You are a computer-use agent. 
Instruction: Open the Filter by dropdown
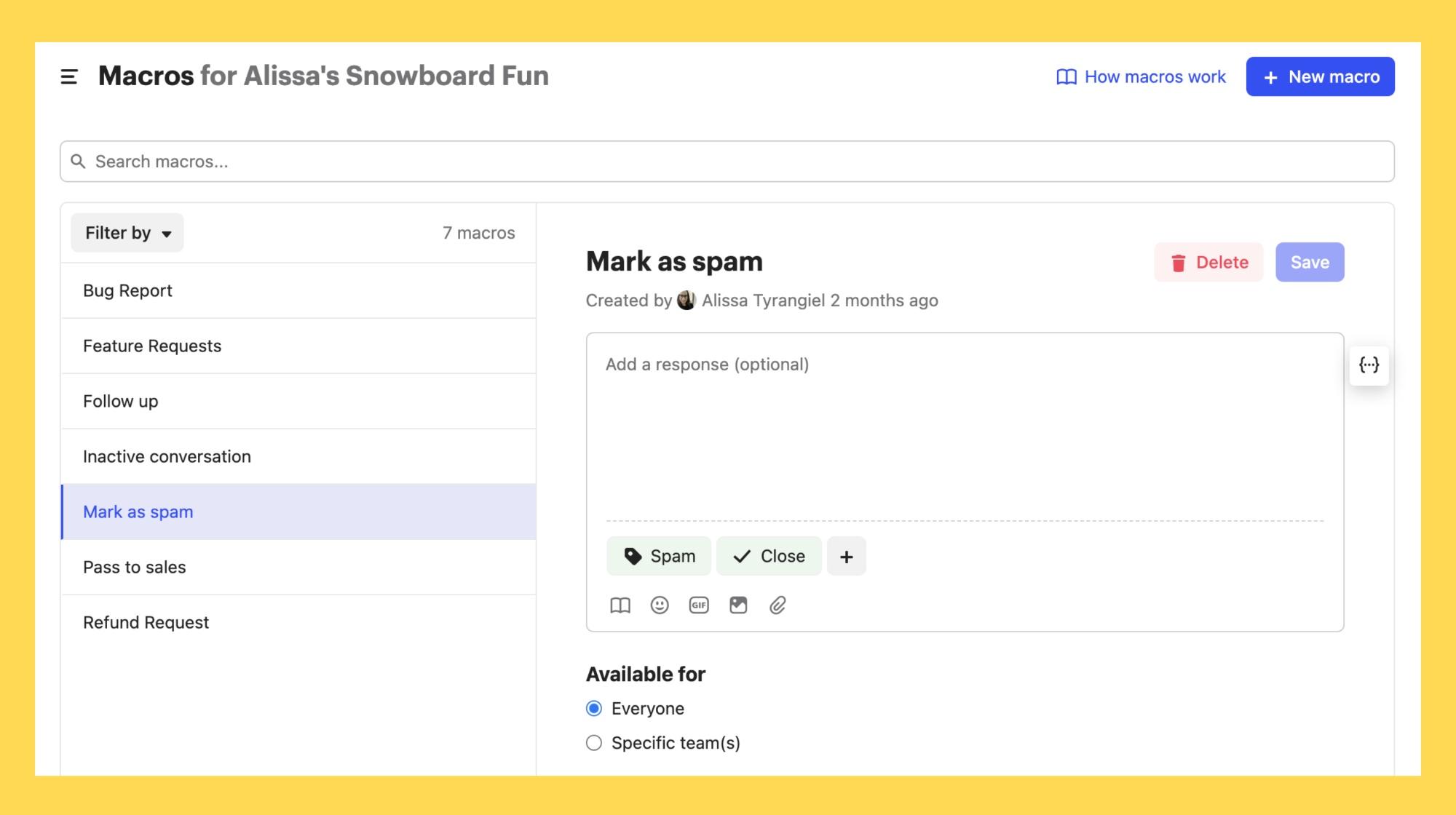127,232
